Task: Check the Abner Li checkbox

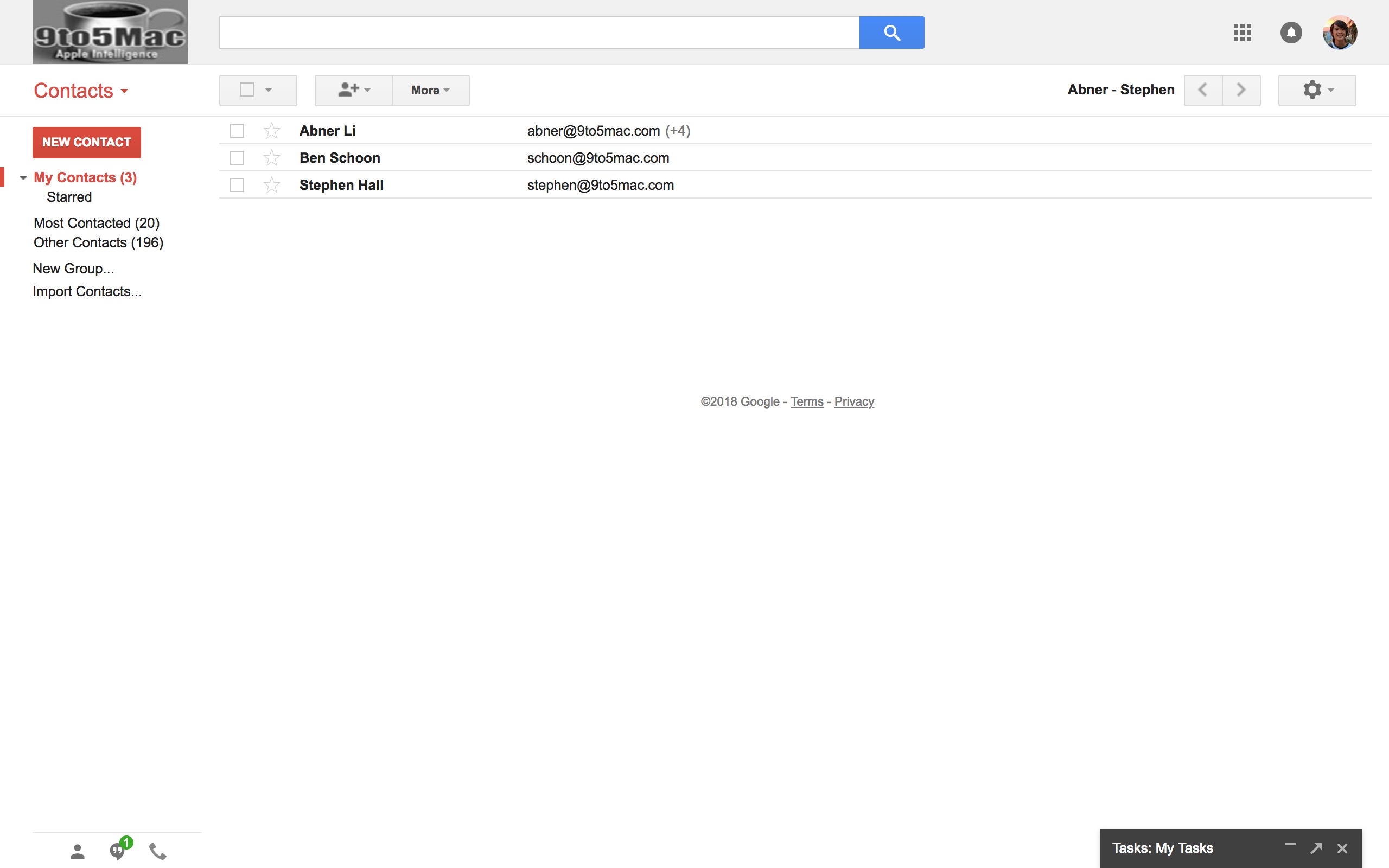Action: [x=237, y=131]
